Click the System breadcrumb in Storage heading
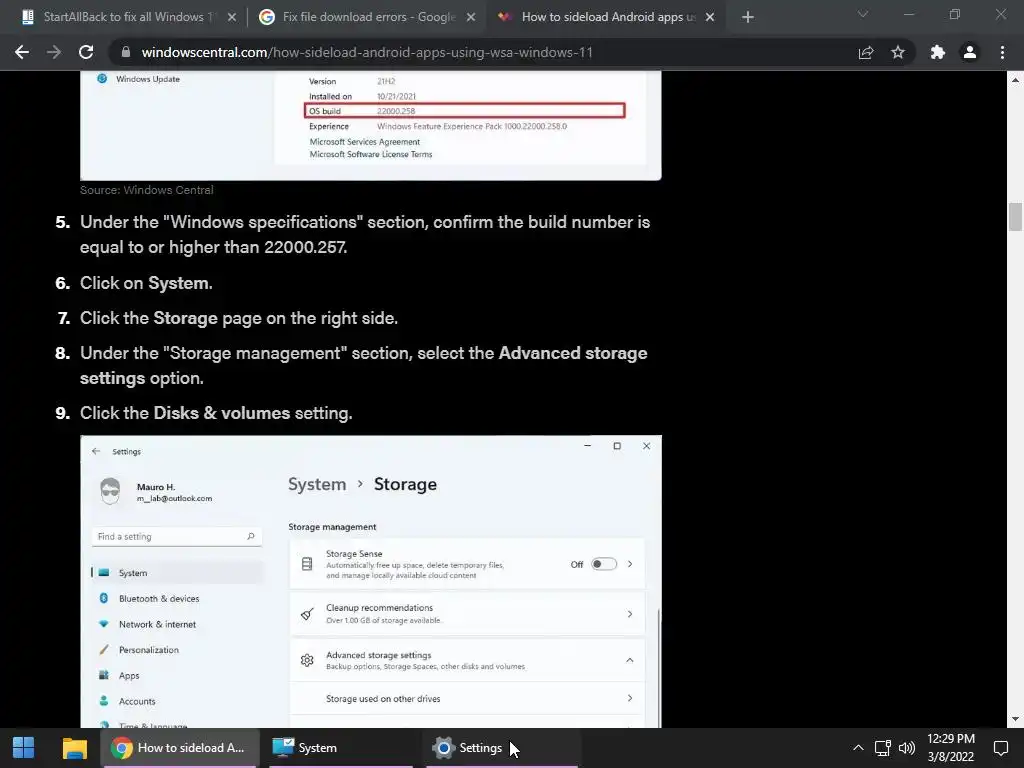 [317, 485]
